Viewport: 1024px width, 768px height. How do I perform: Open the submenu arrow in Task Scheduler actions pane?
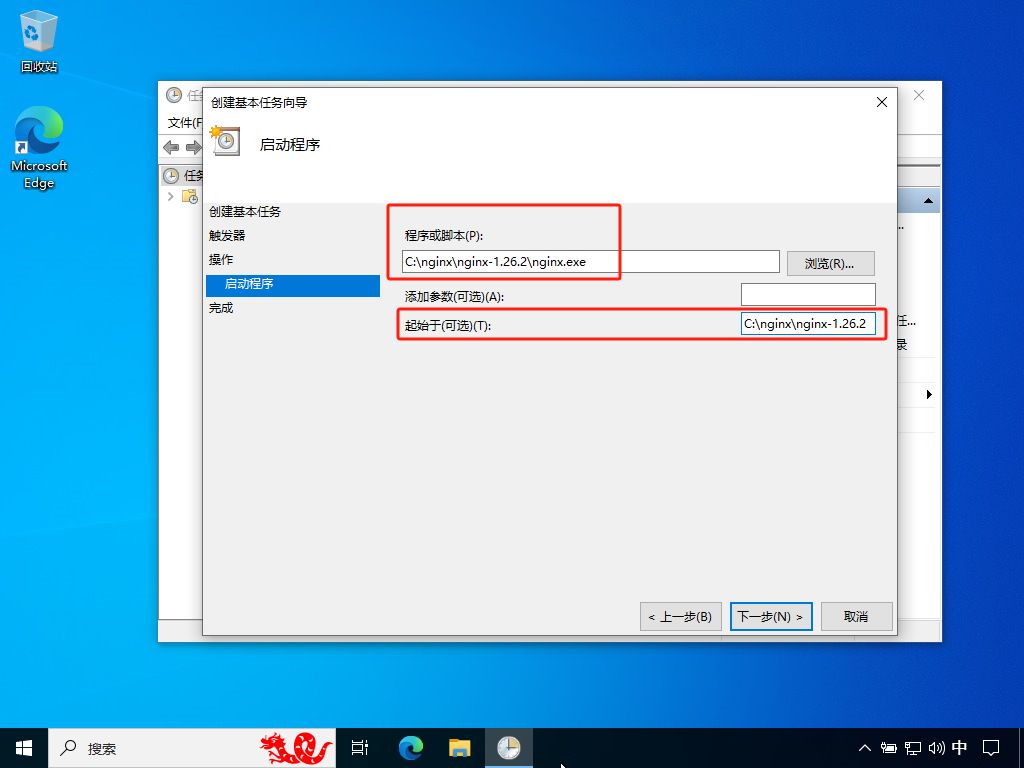(x=929, y=394)
